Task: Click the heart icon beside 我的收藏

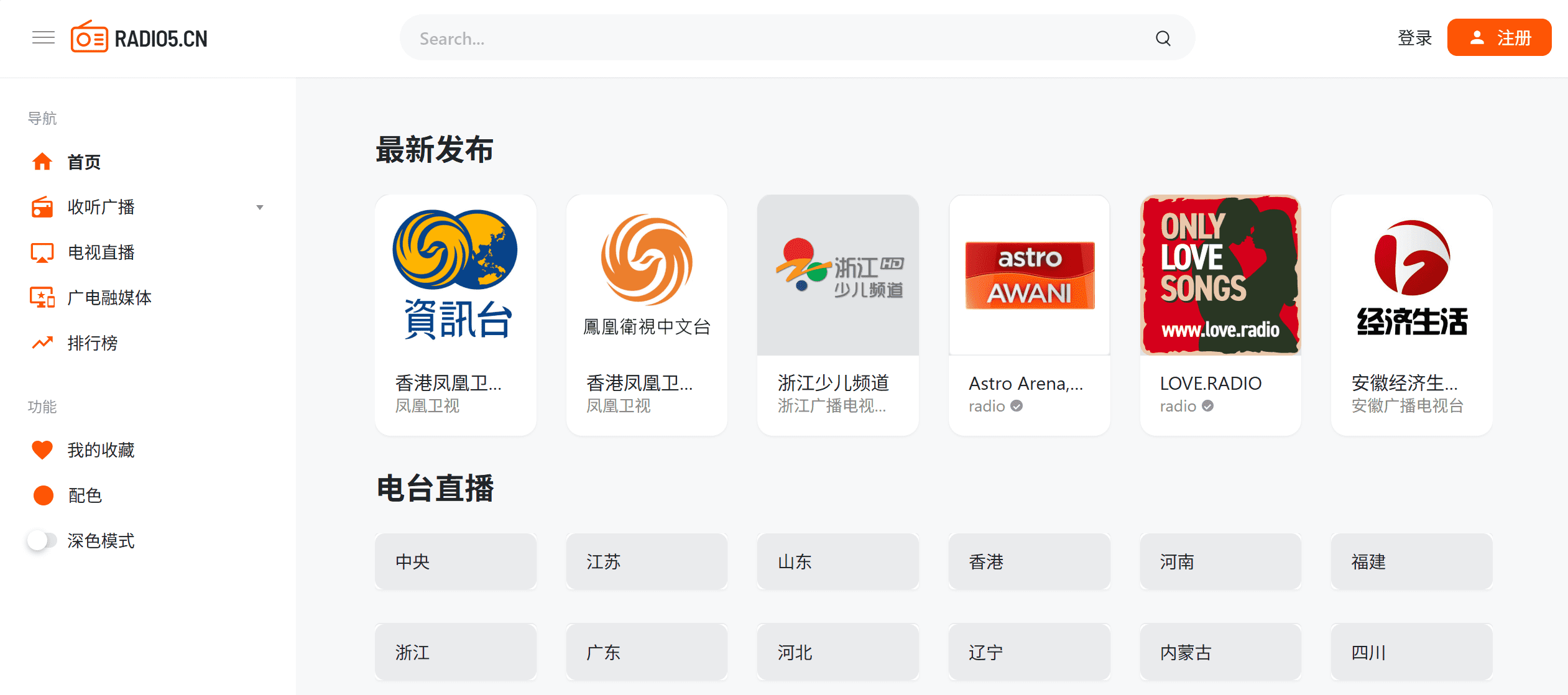Action: 42,450
